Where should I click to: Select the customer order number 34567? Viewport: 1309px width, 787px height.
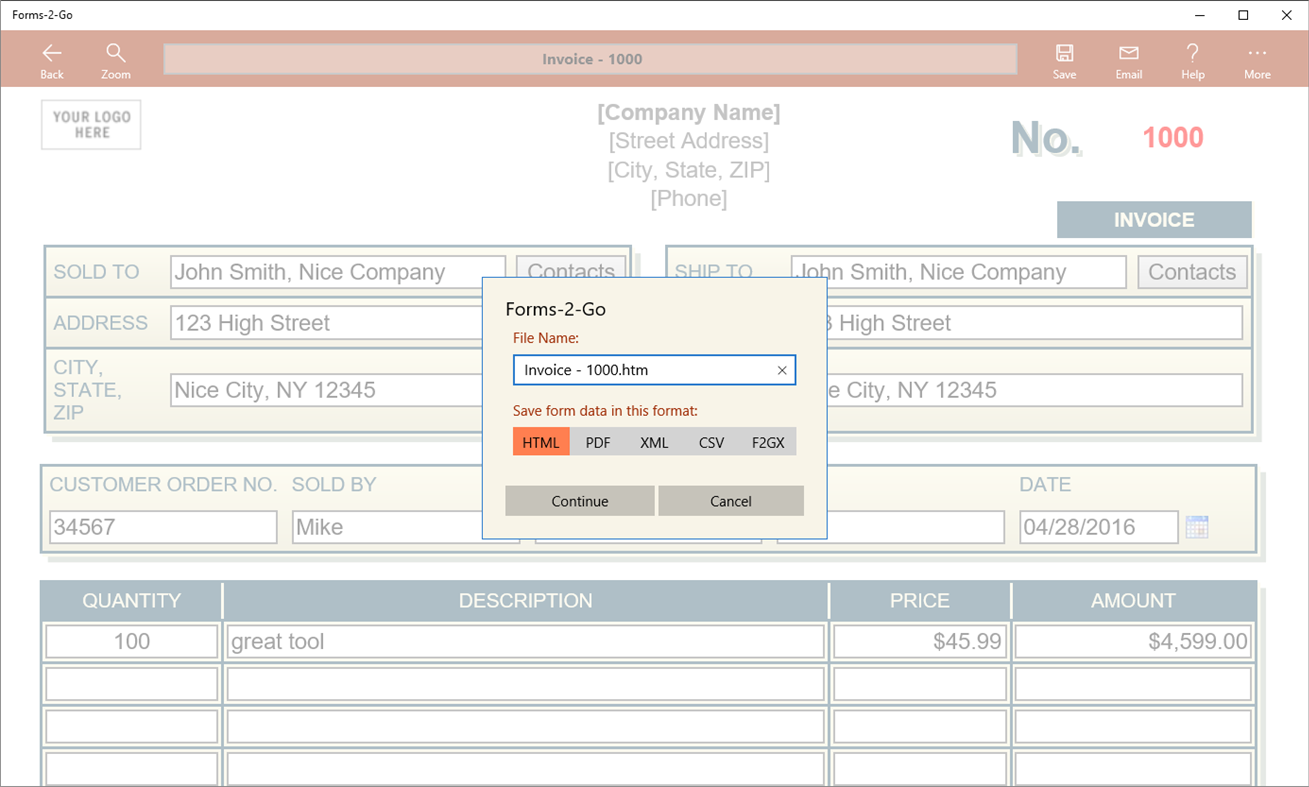(x=163, y=526)
